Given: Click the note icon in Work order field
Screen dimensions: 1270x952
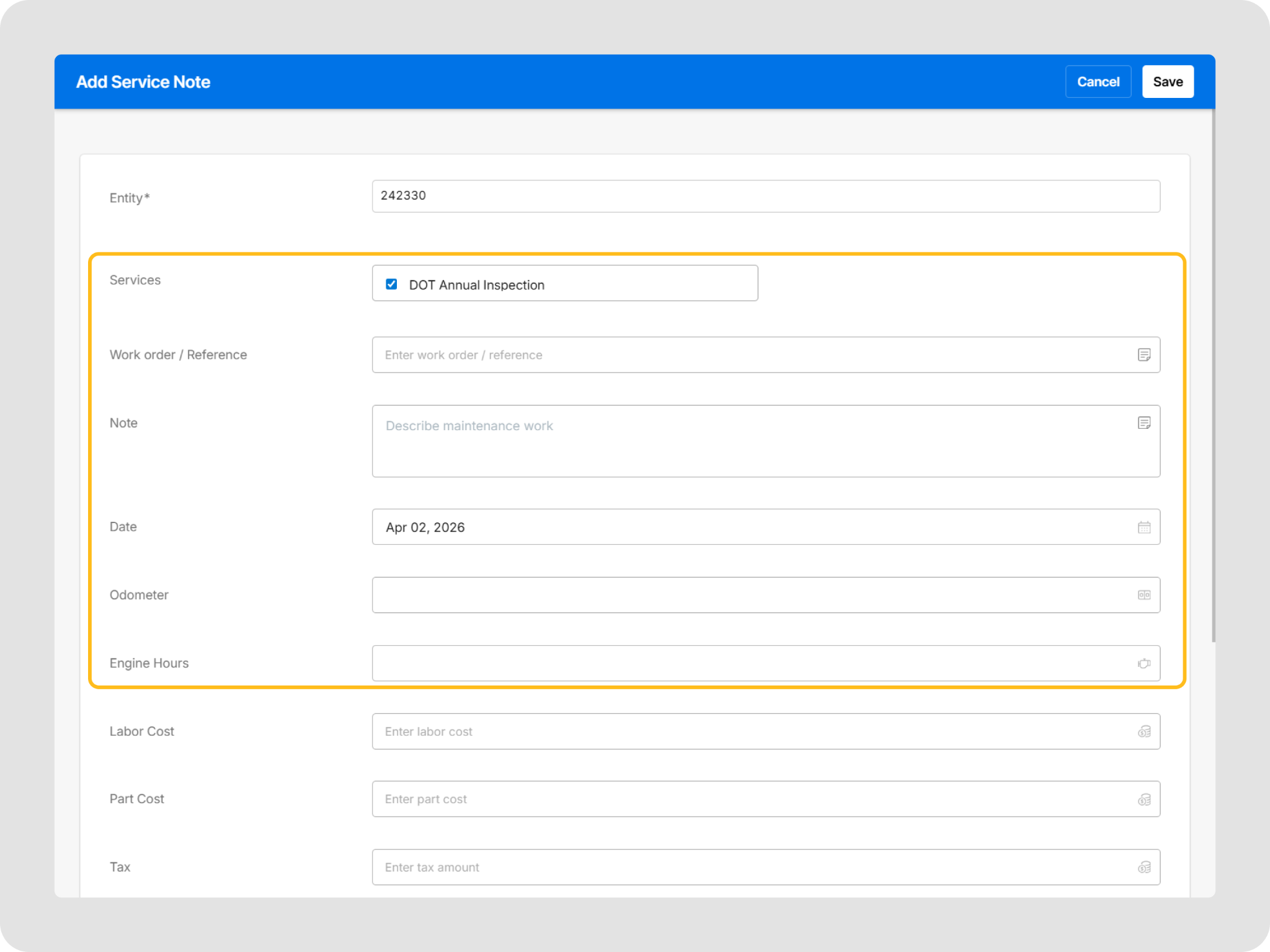Looking at the screenshot, I should (x=1144, y=355).
